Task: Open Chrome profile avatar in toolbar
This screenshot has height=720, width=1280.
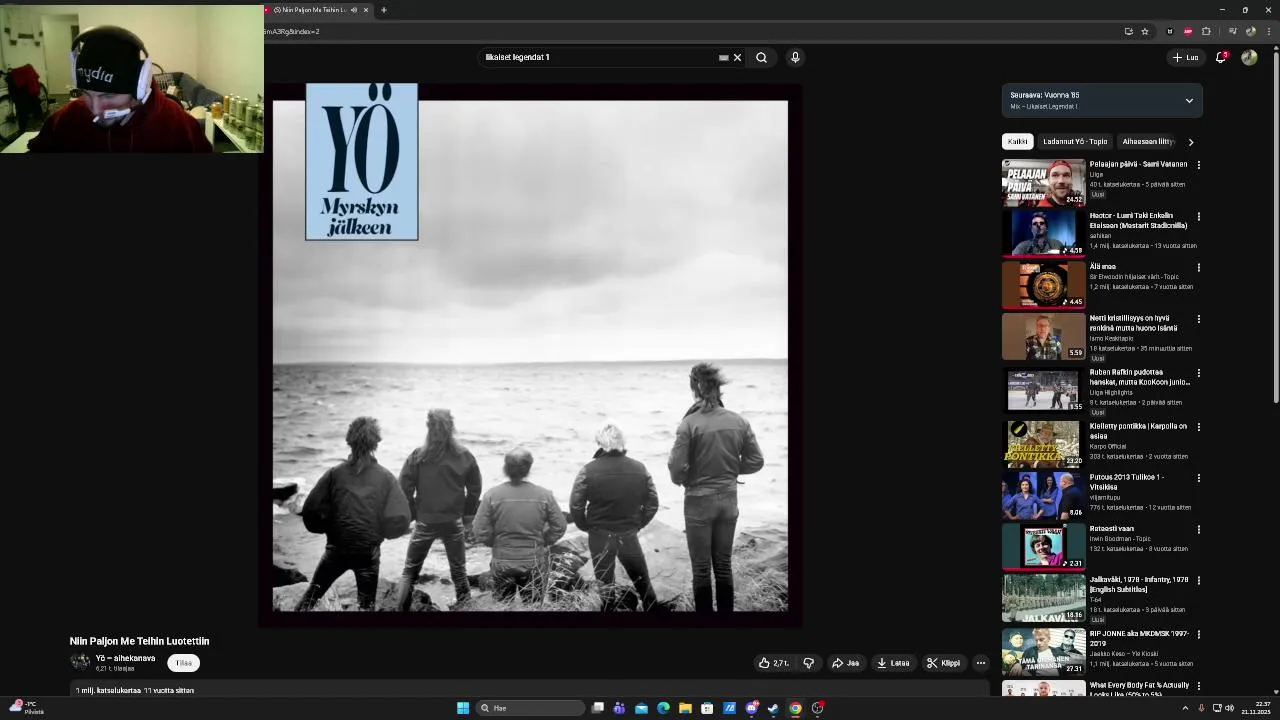Action: [1251, 31]
